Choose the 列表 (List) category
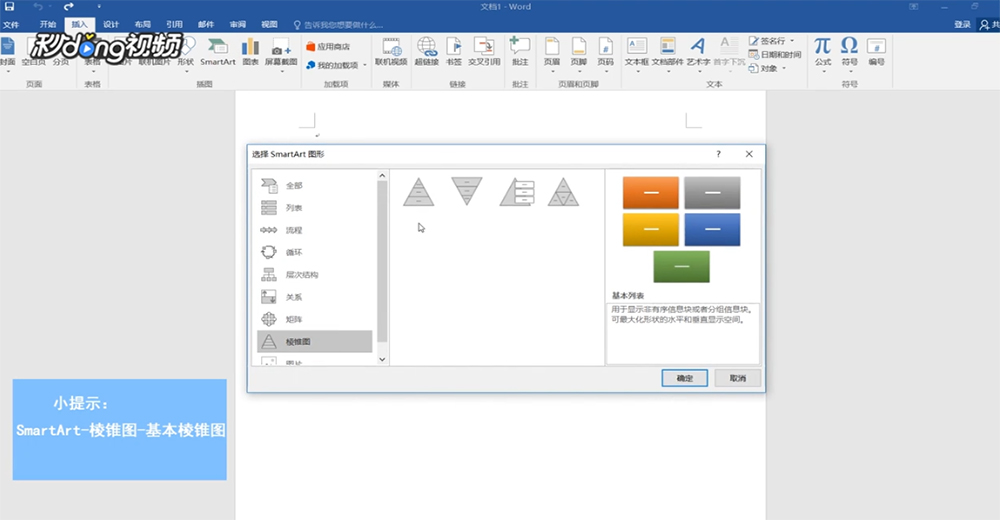This screenshot has width=1000, height=520. [314, 208]
